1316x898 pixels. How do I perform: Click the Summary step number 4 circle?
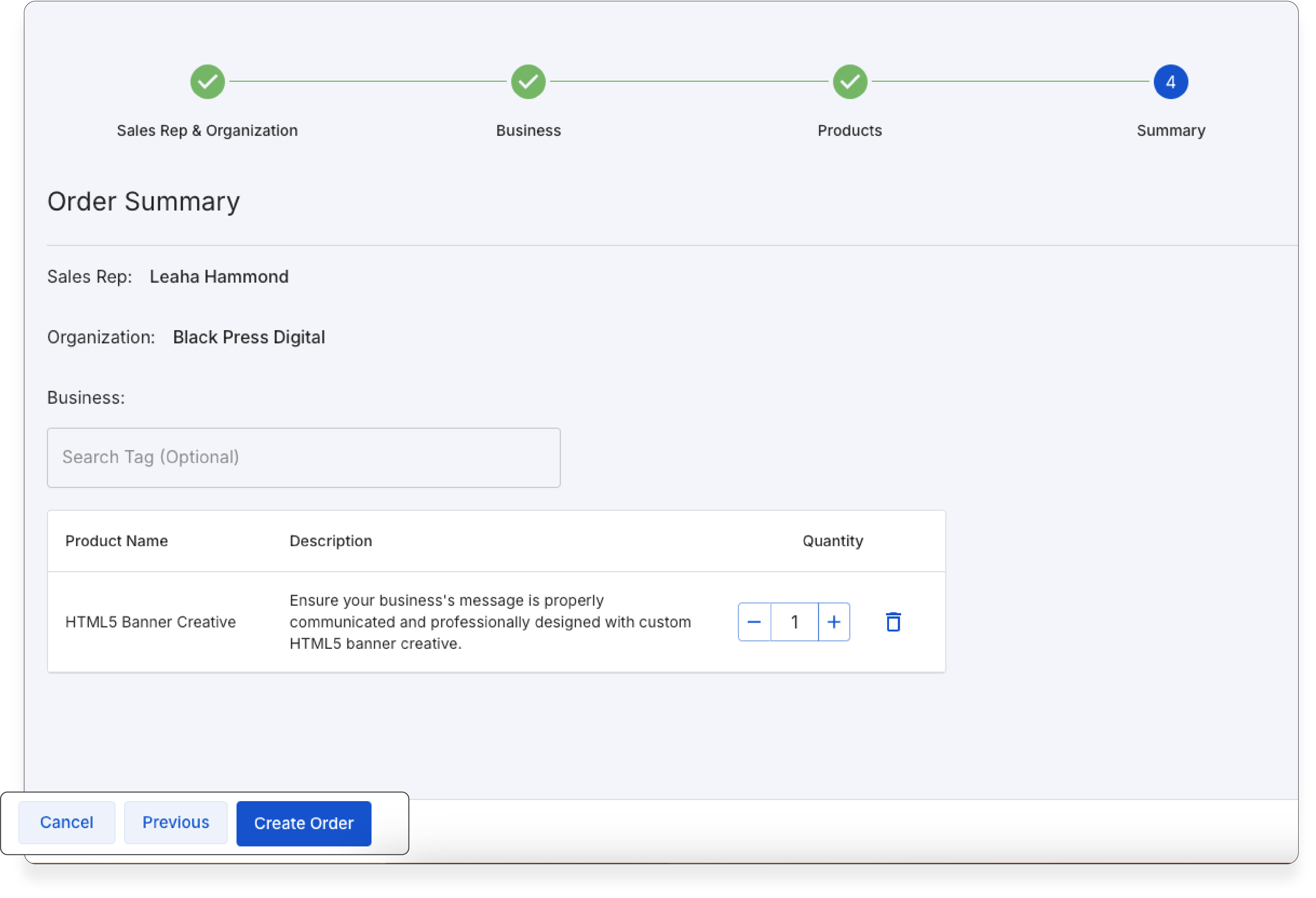pyautogui.click(x=1171, y=82)
